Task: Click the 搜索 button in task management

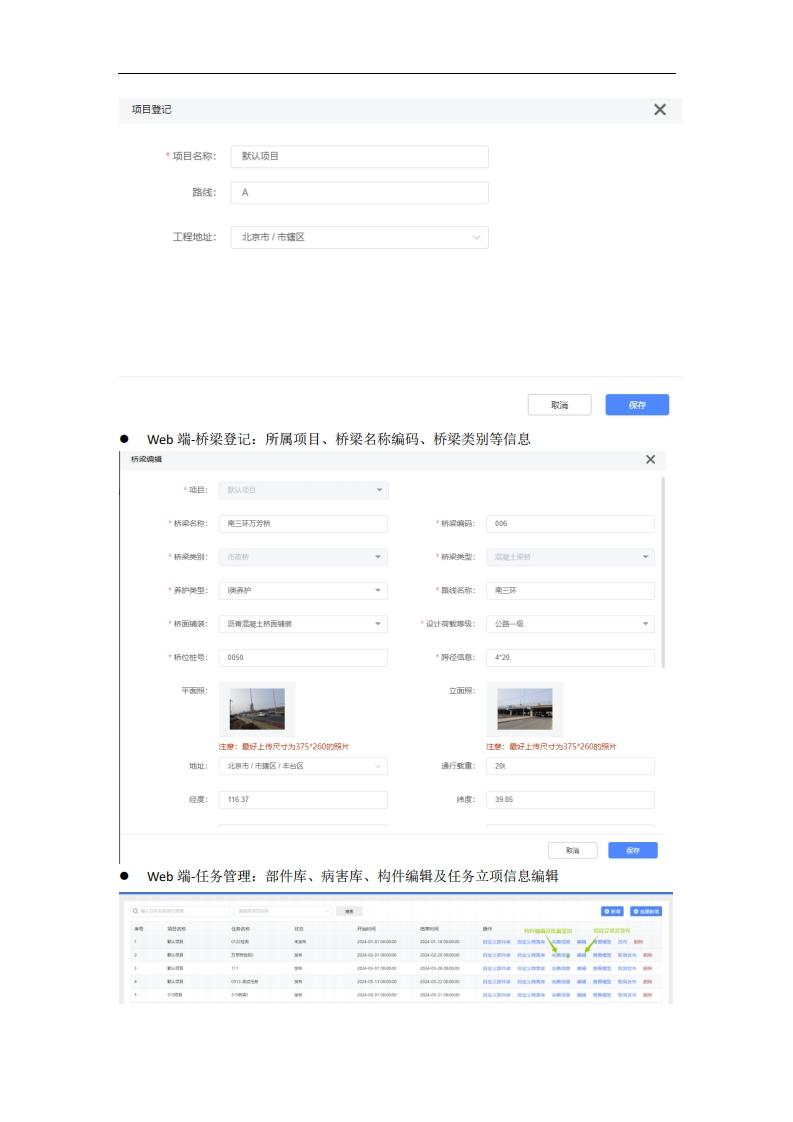Action: 348,911
